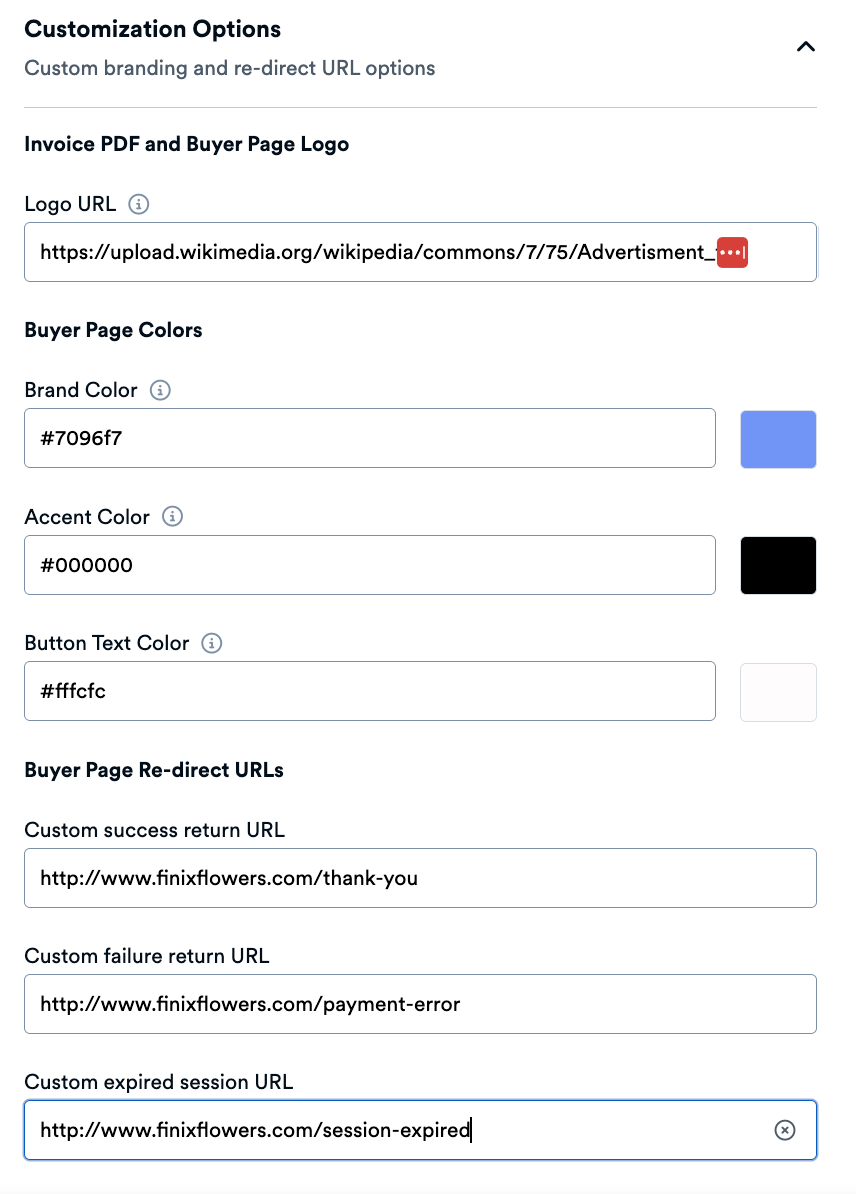Click the Logo URL label text

tap(70, 204)
